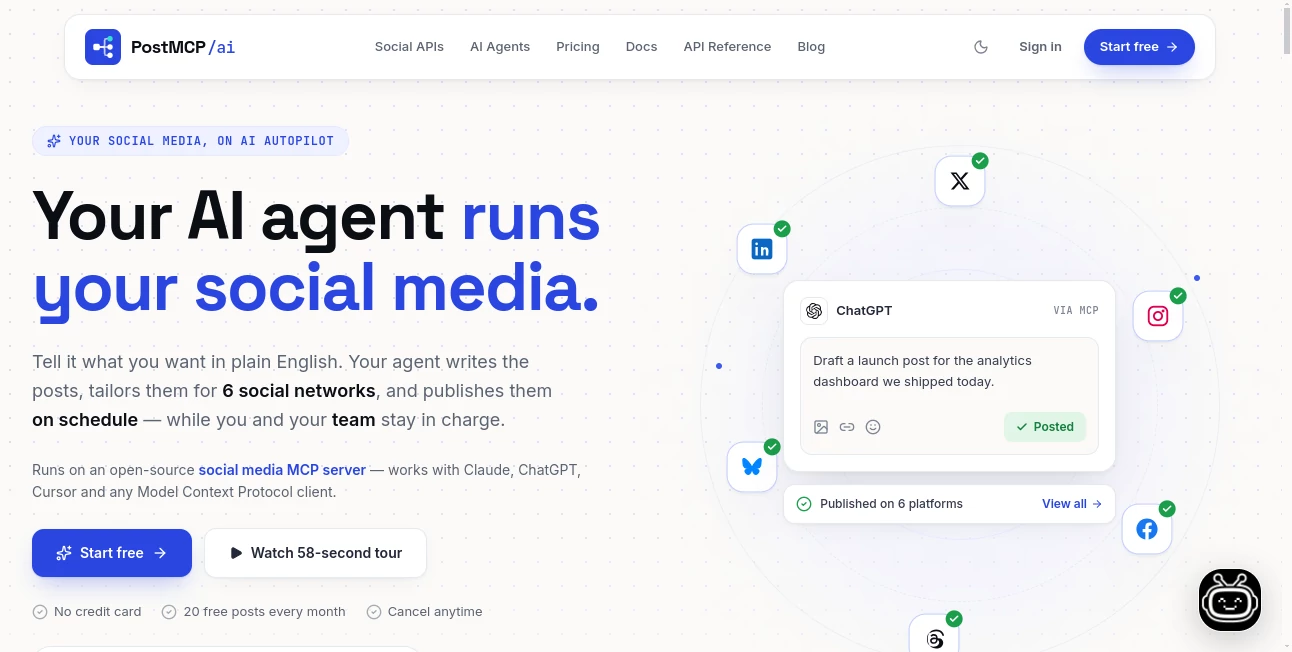Click the Bluesky butterfly icon

pos(752,467)
